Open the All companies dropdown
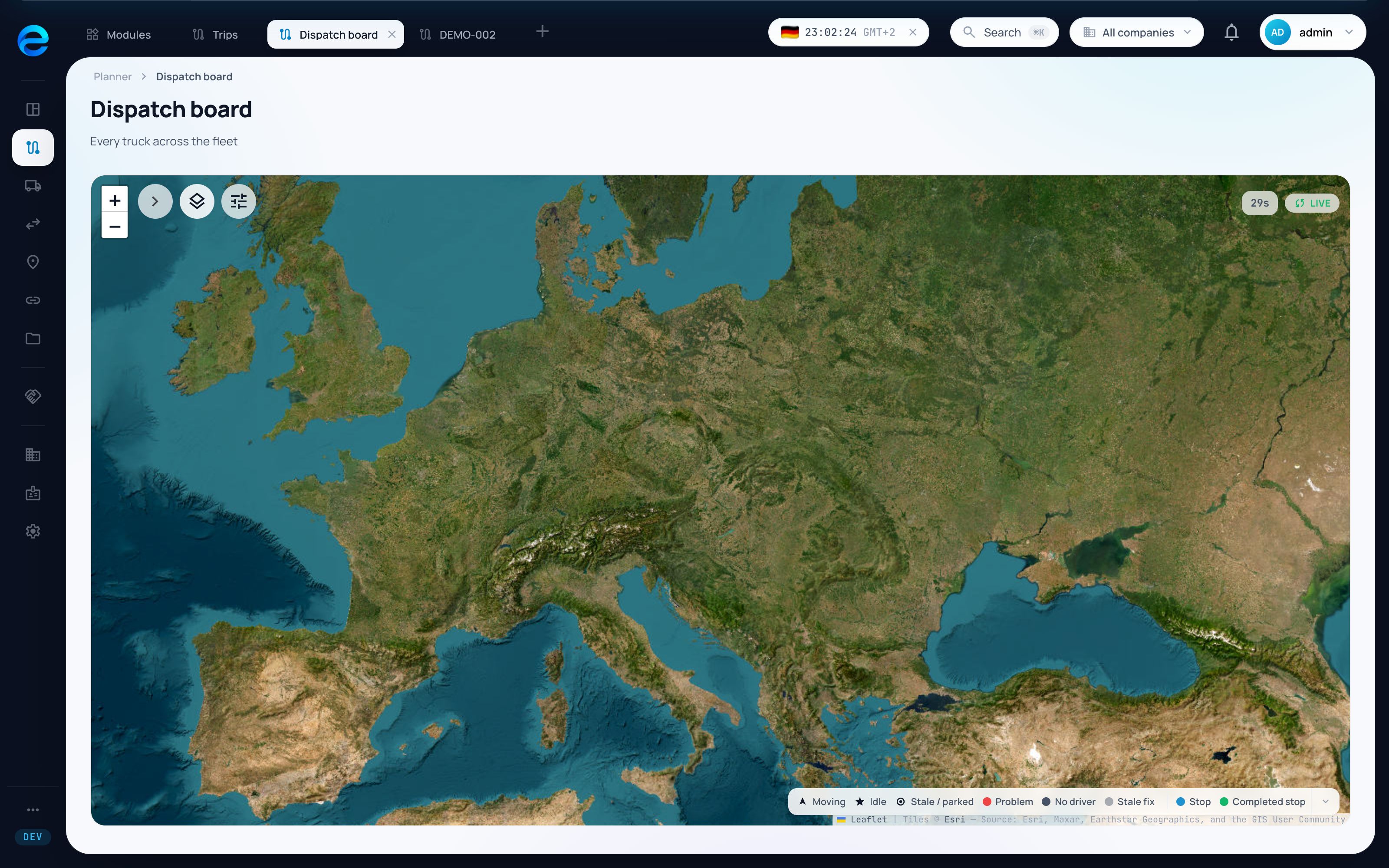Image resolution: width=1389 pixels, height=868 pixels. (1136, 33)
